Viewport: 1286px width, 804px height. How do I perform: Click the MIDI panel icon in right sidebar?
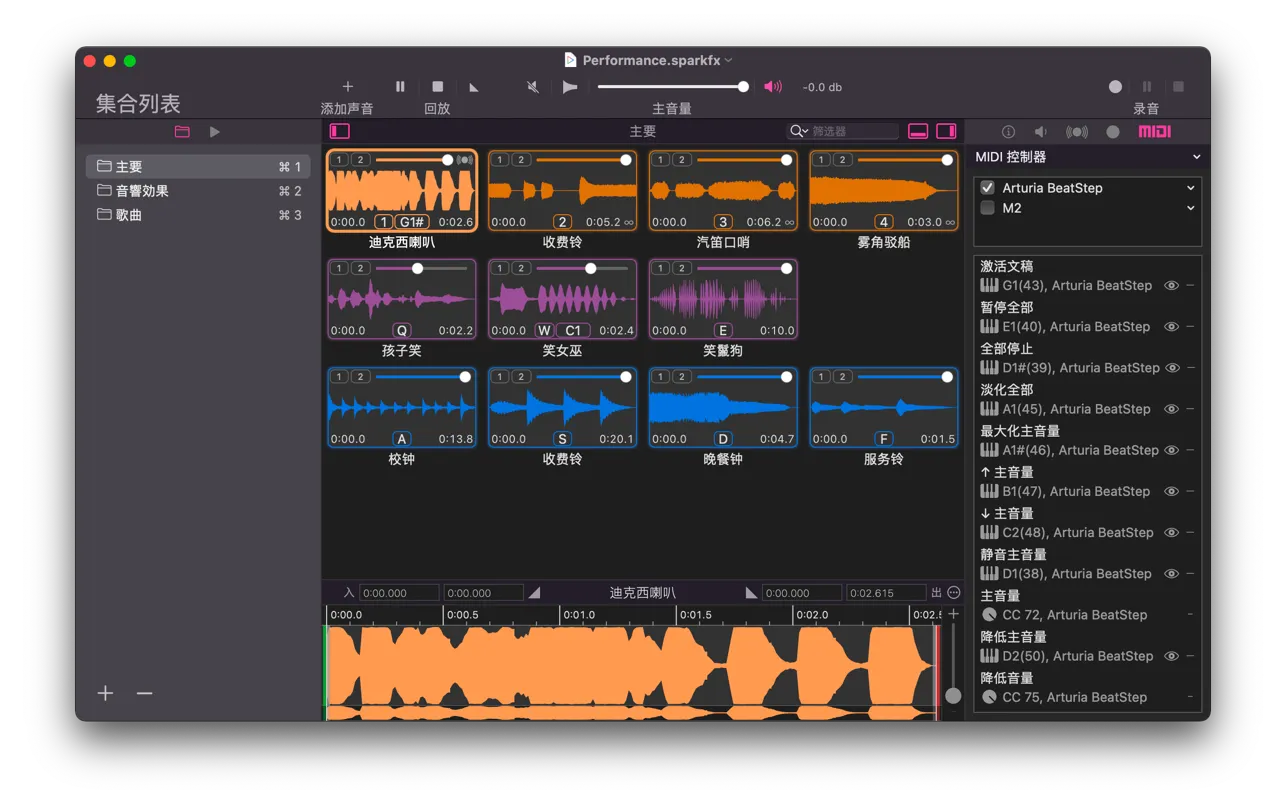1154,131
